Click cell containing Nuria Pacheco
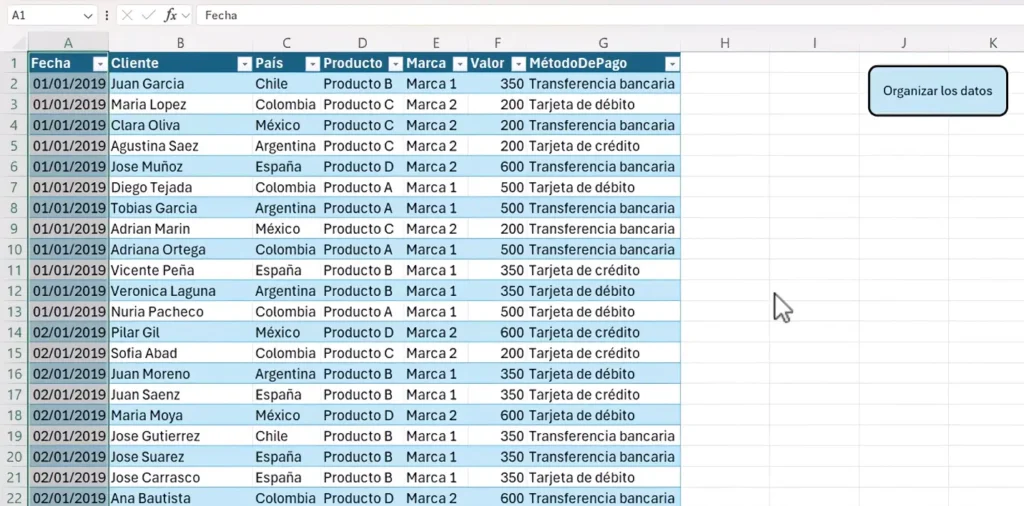Viewport: 1024px width, 506px height. click(x=181, y=312)
